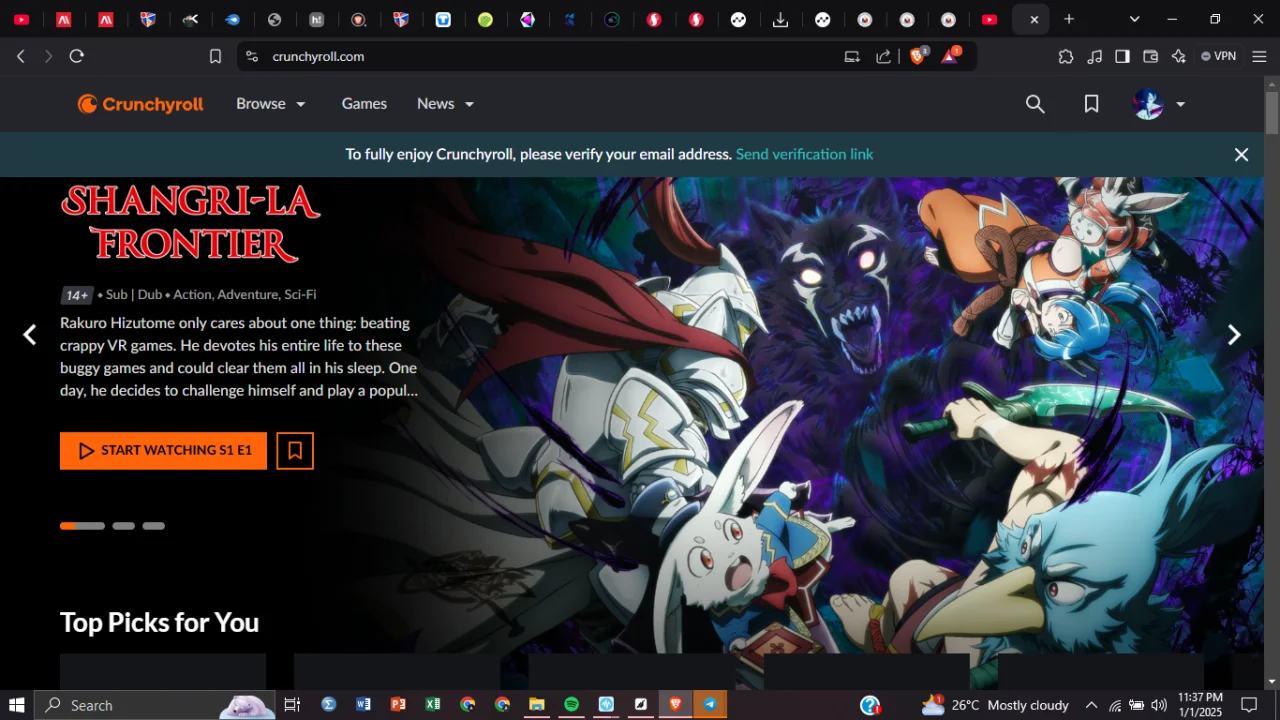Viewport: 1280px width, 720px height.
Task: Open Spotify from the taskbar
Action: pyautogui.click(x=571, y=705)
